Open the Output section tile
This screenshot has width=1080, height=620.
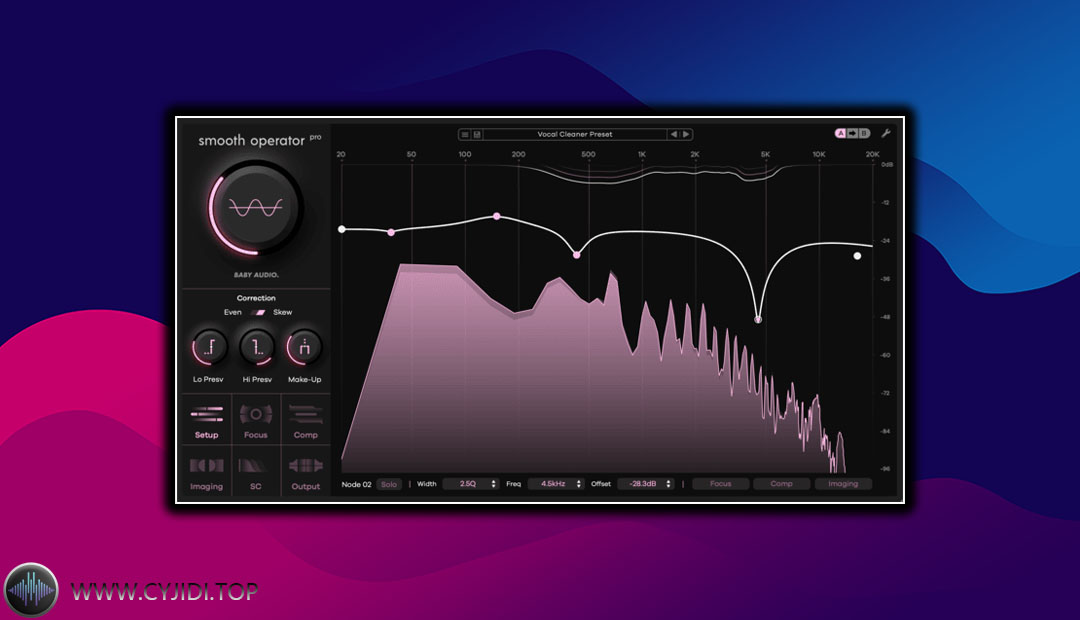pyautogui.click(x=305, y=471)
